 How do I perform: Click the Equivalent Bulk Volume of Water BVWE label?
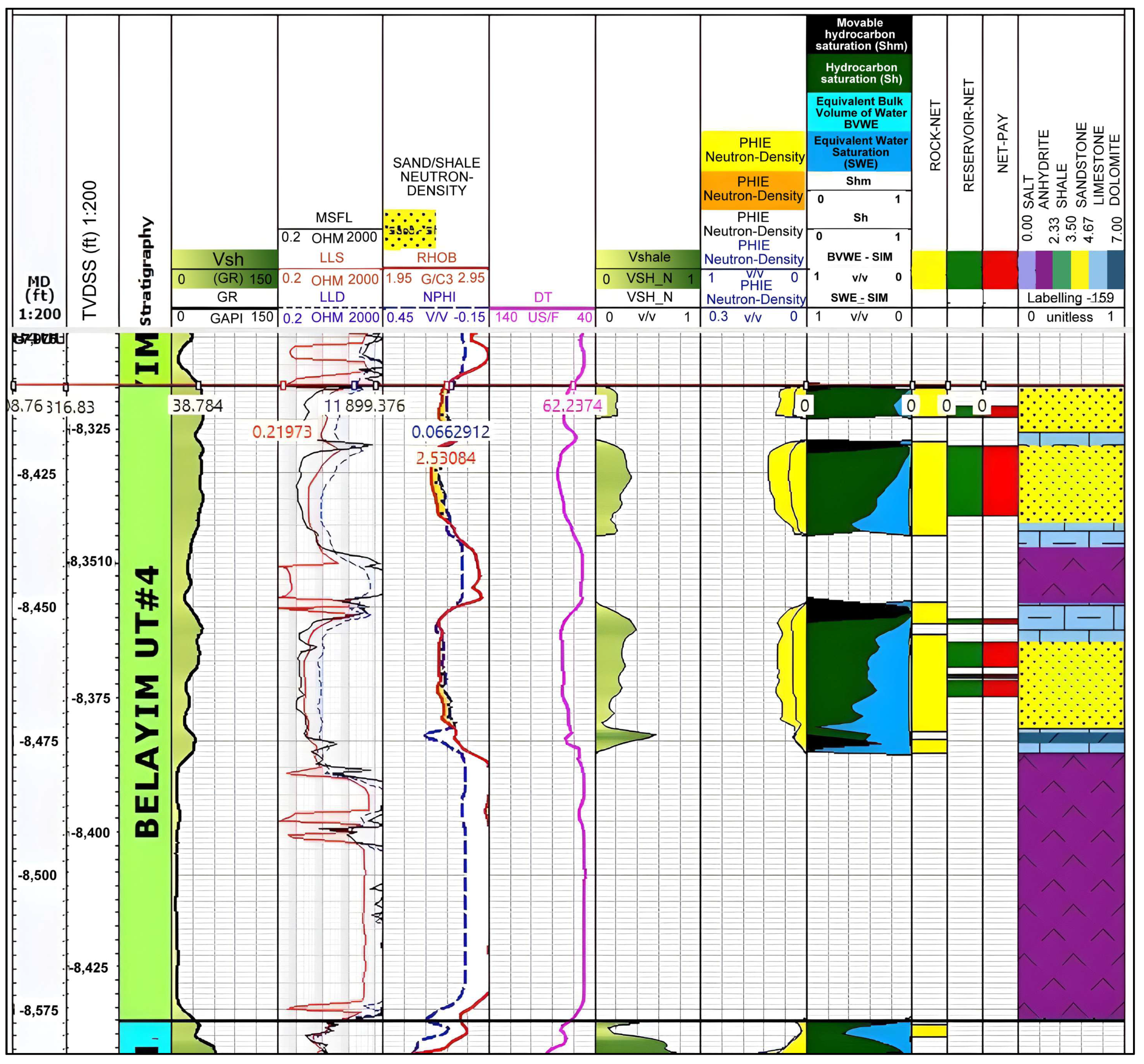click(x=860, y=112)
